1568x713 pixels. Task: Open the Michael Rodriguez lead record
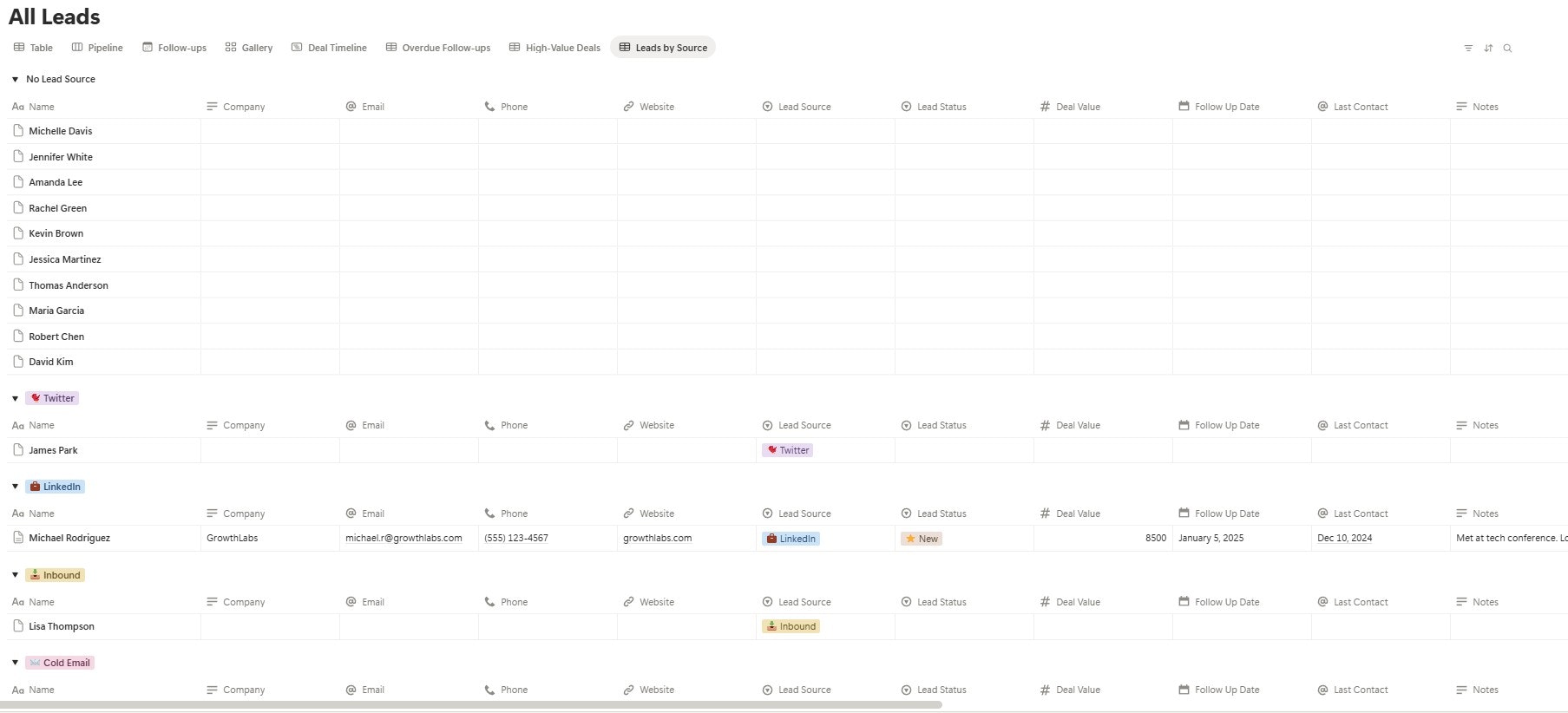pos(69,538)
